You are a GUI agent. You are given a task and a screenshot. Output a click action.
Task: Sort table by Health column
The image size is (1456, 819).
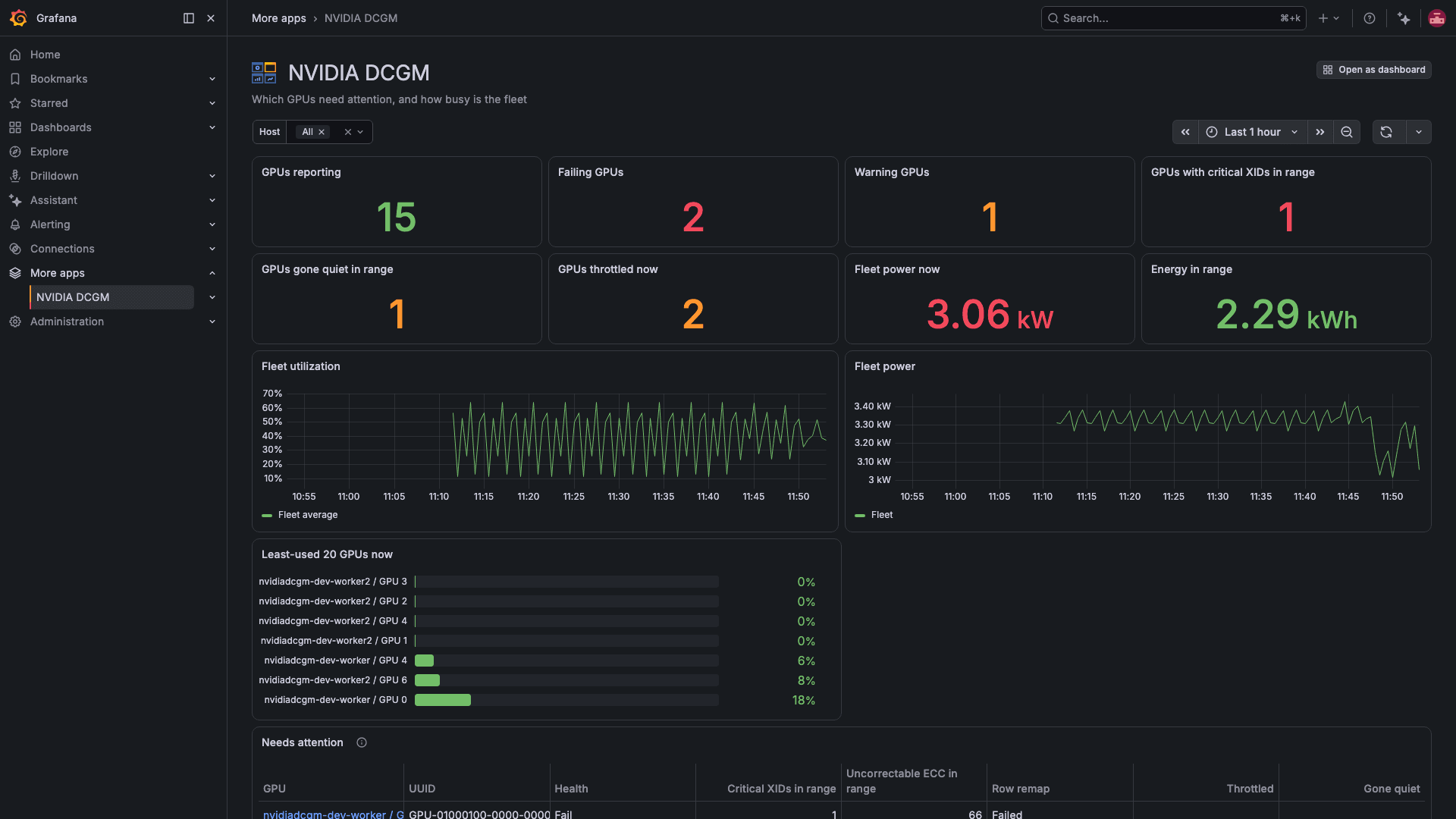(x=571, y=789)
